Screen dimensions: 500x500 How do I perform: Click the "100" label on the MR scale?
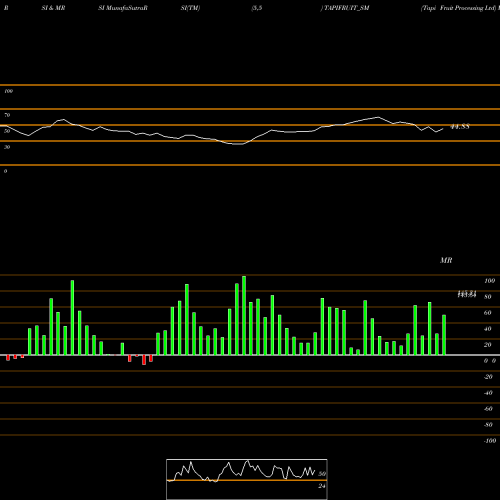[x=489, y=281]
